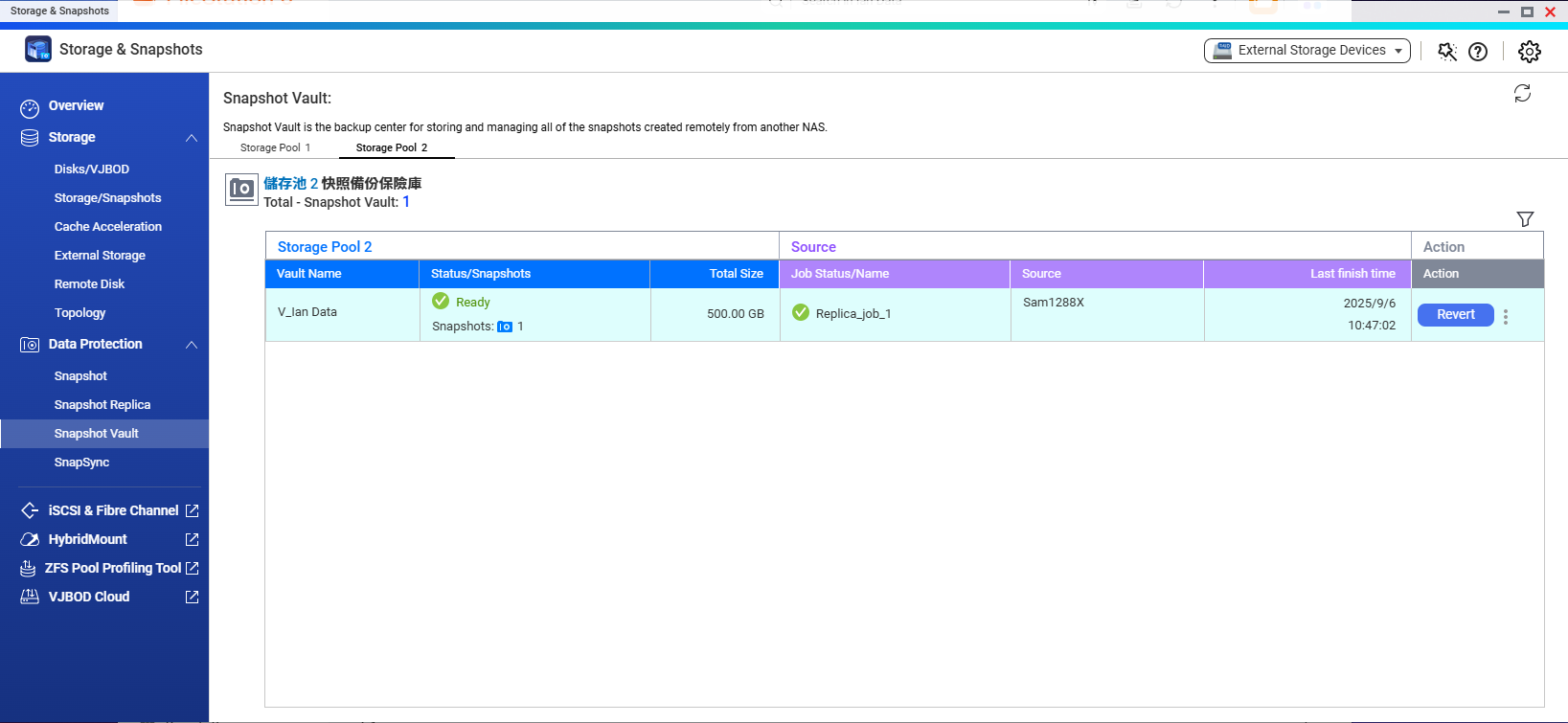
Task: Open the help question mark icon
Action: coord(1478,51)
